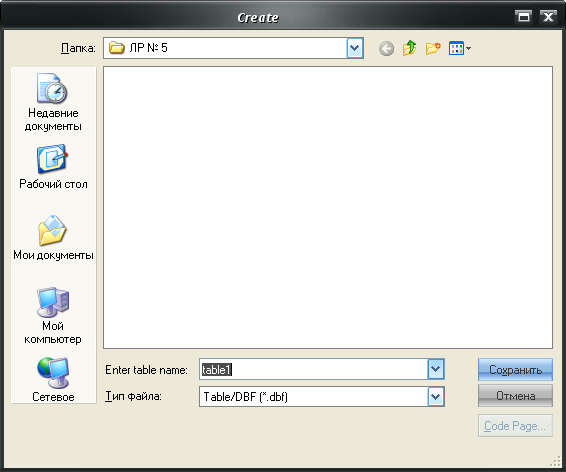Go to Рабочий стол location
Screen dimensions: 566x472
(x=53, y=167)
